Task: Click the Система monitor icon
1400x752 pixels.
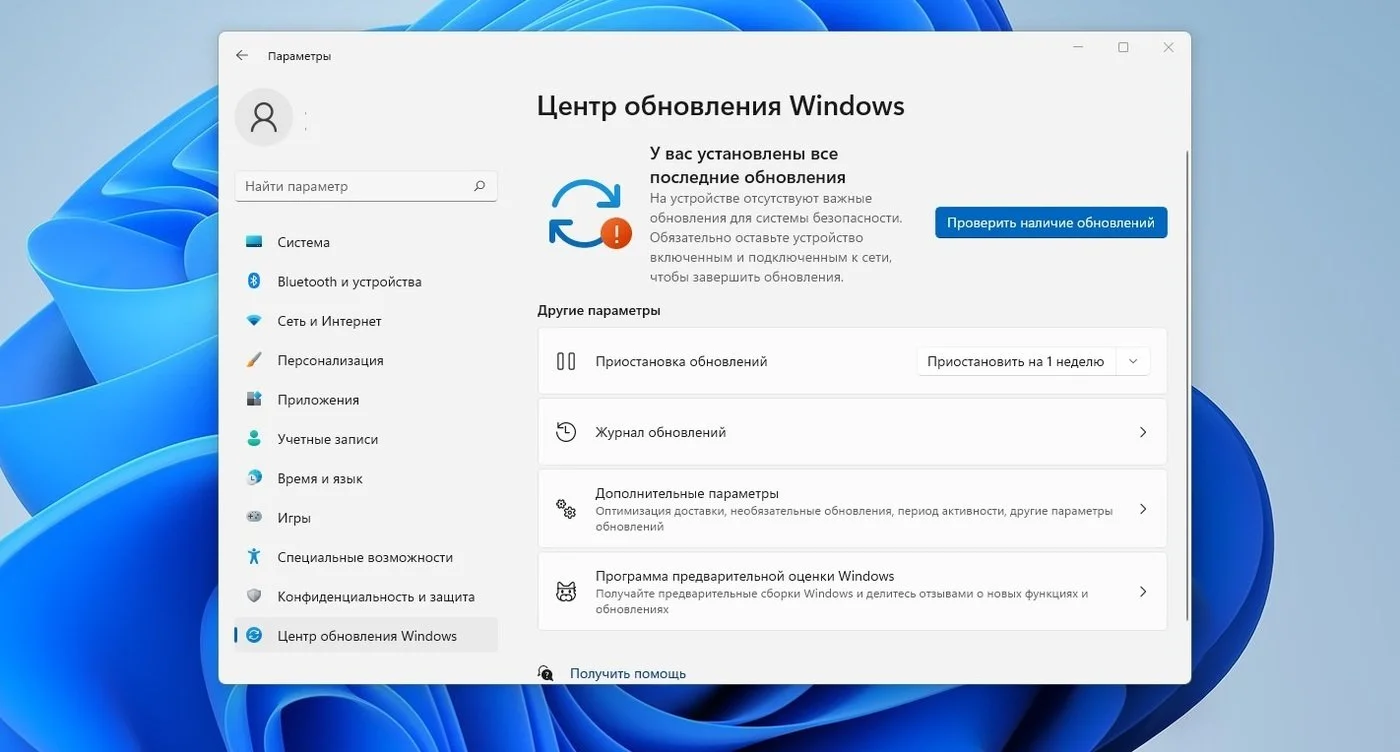Action: click(254, 242)
